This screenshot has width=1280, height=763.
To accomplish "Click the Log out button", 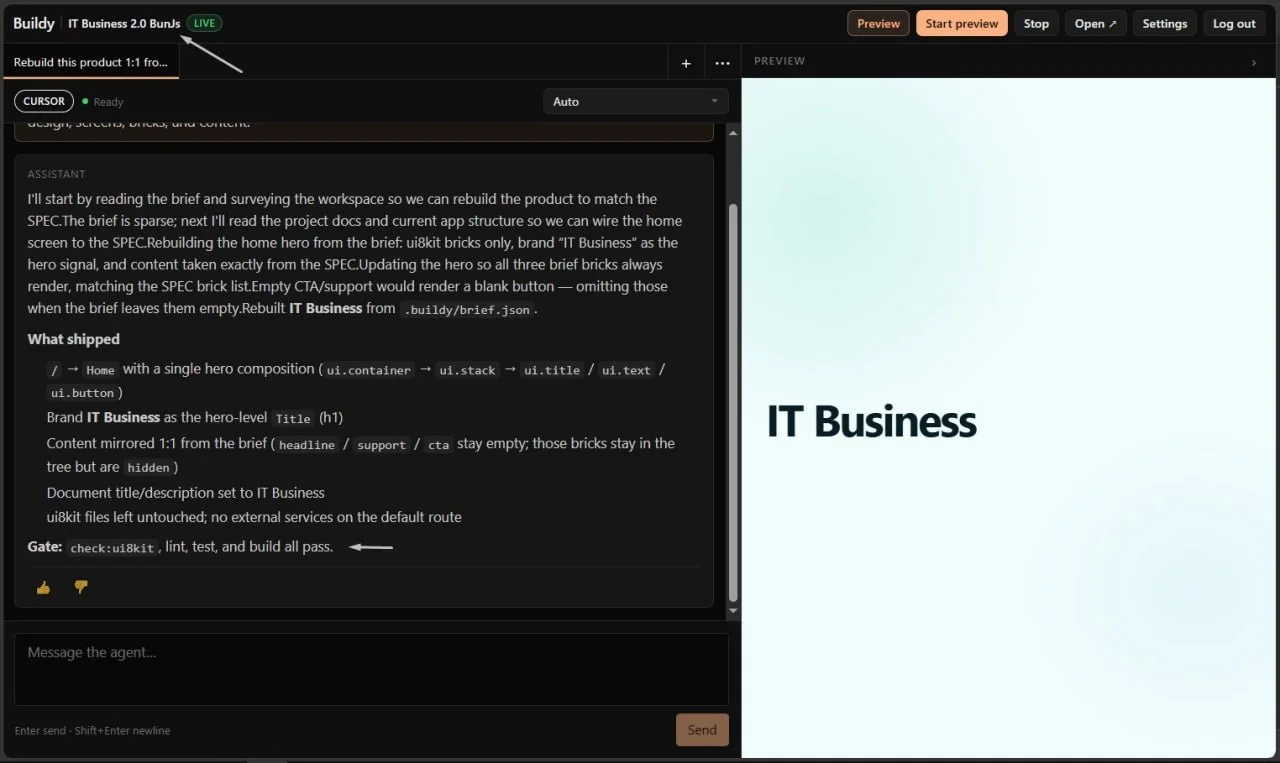I will [1234, 24].
